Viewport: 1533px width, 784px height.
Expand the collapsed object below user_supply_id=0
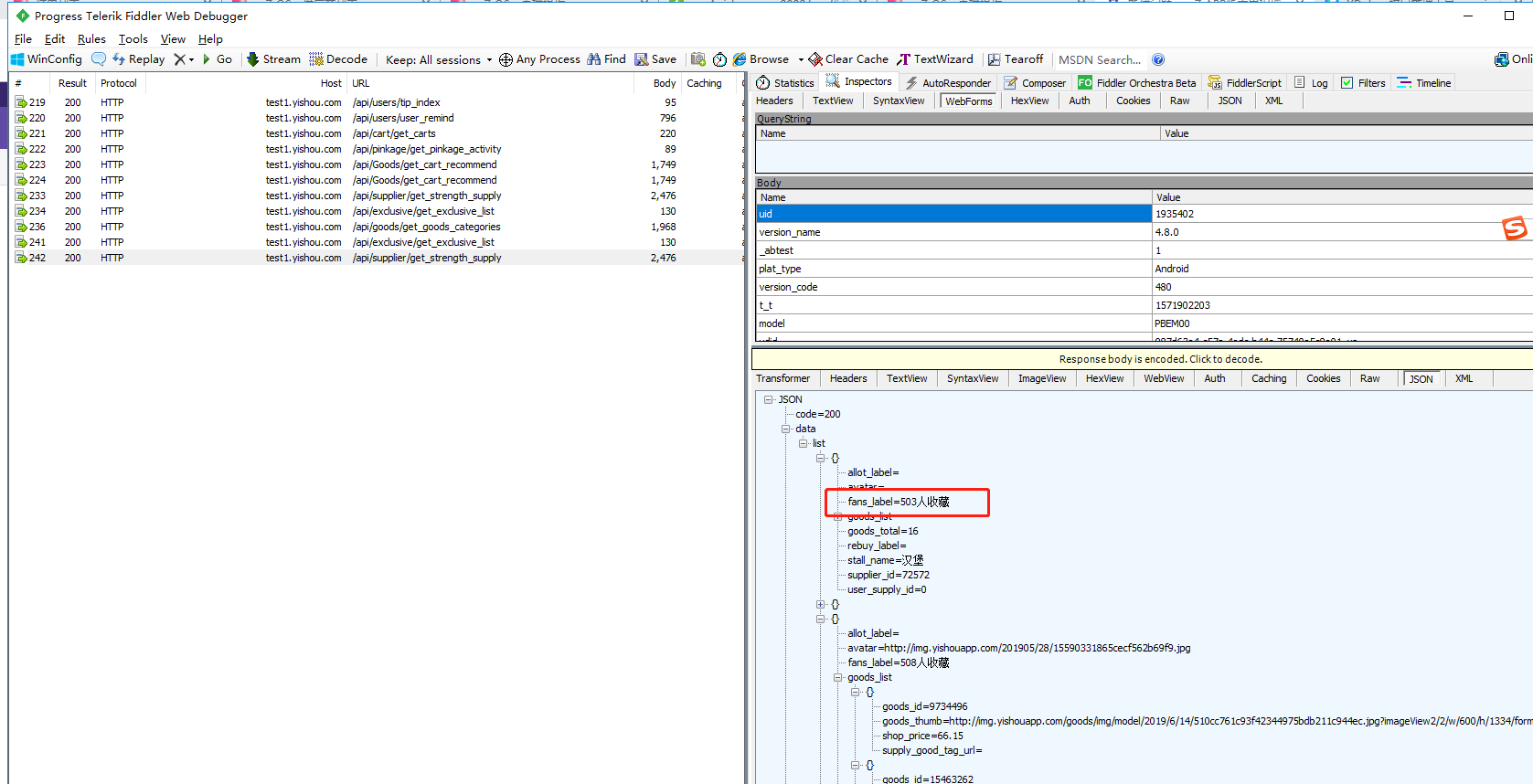coord(821,604)
